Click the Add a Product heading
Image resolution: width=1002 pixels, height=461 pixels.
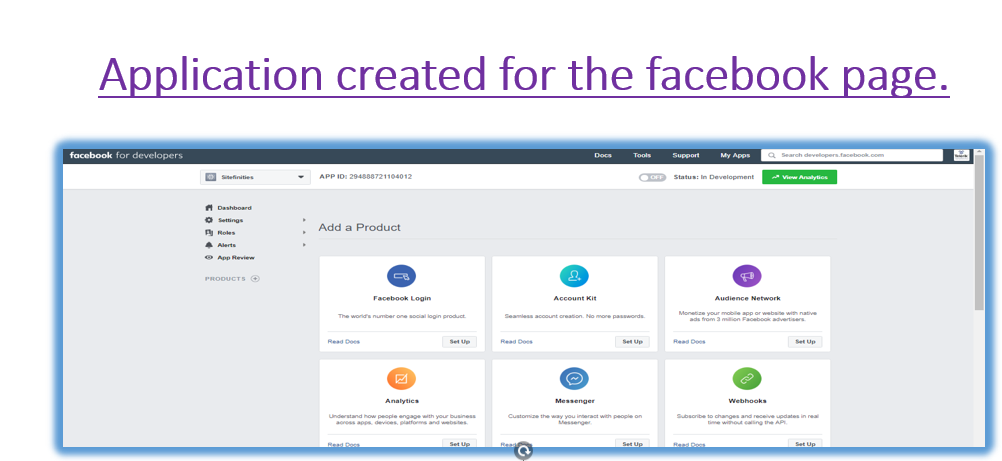click(360, 227)
